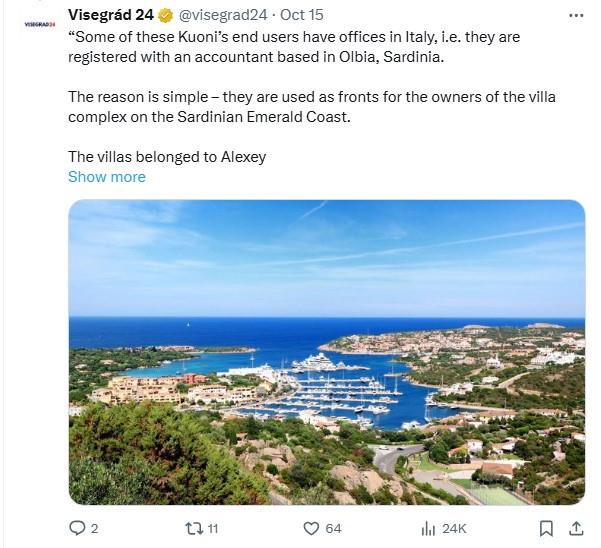Click the like count 64
Screen dimensions: 601x548
click(x=333, y=528)
